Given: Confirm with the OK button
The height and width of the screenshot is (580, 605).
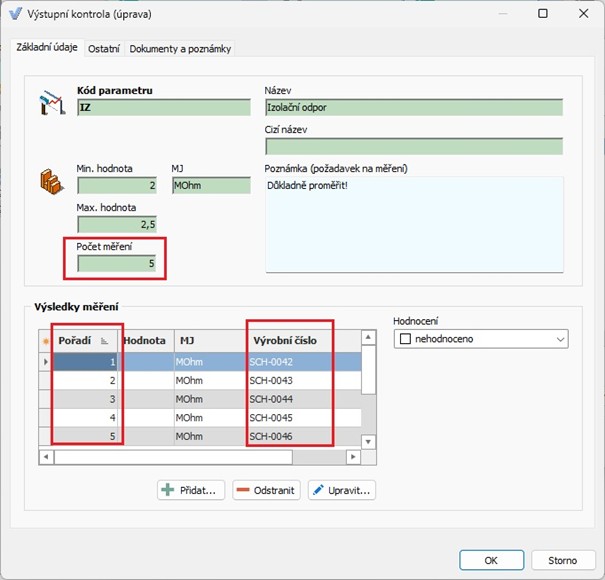Looking at the screenshot, I should pyautogui.click(x=491, y=560).
